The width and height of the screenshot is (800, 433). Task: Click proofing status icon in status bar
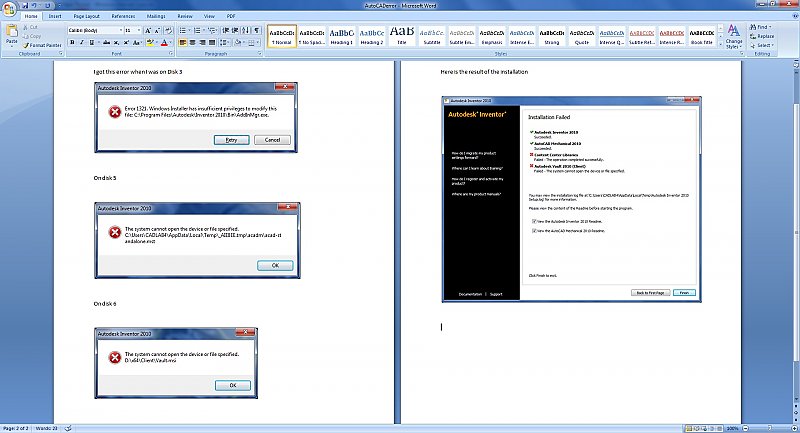click(x=68, y=428)
